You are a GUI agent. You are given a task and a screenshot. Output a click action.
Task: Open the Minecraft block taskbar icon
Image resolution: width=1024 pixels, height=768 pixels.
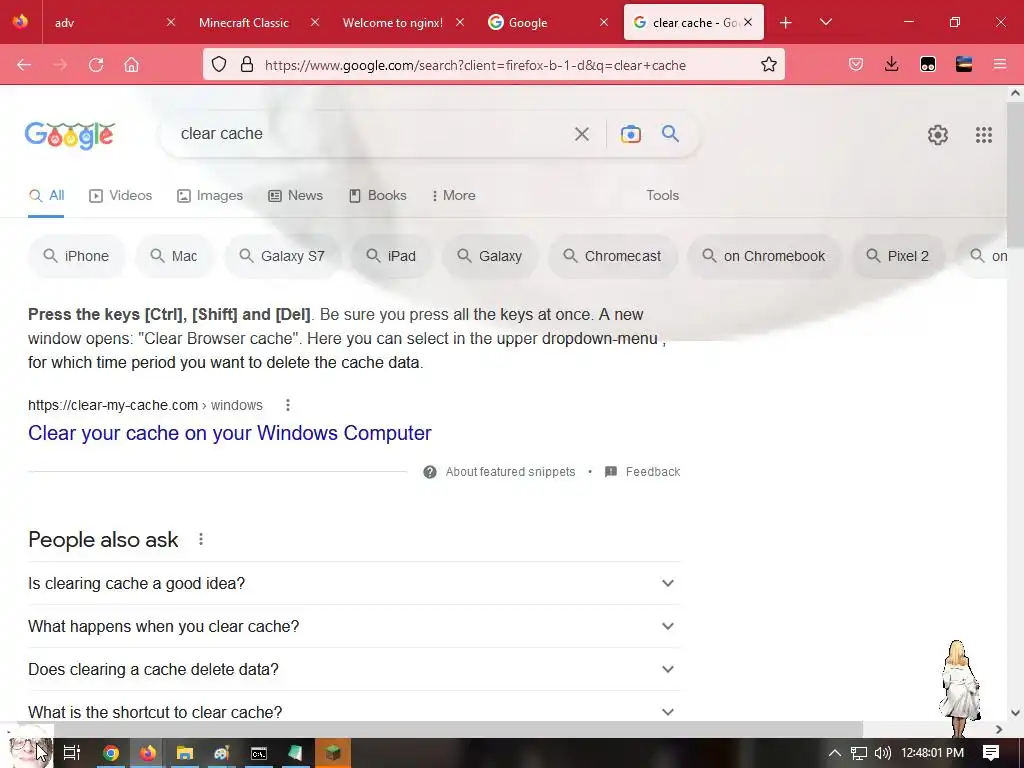[x=333, y=753]
